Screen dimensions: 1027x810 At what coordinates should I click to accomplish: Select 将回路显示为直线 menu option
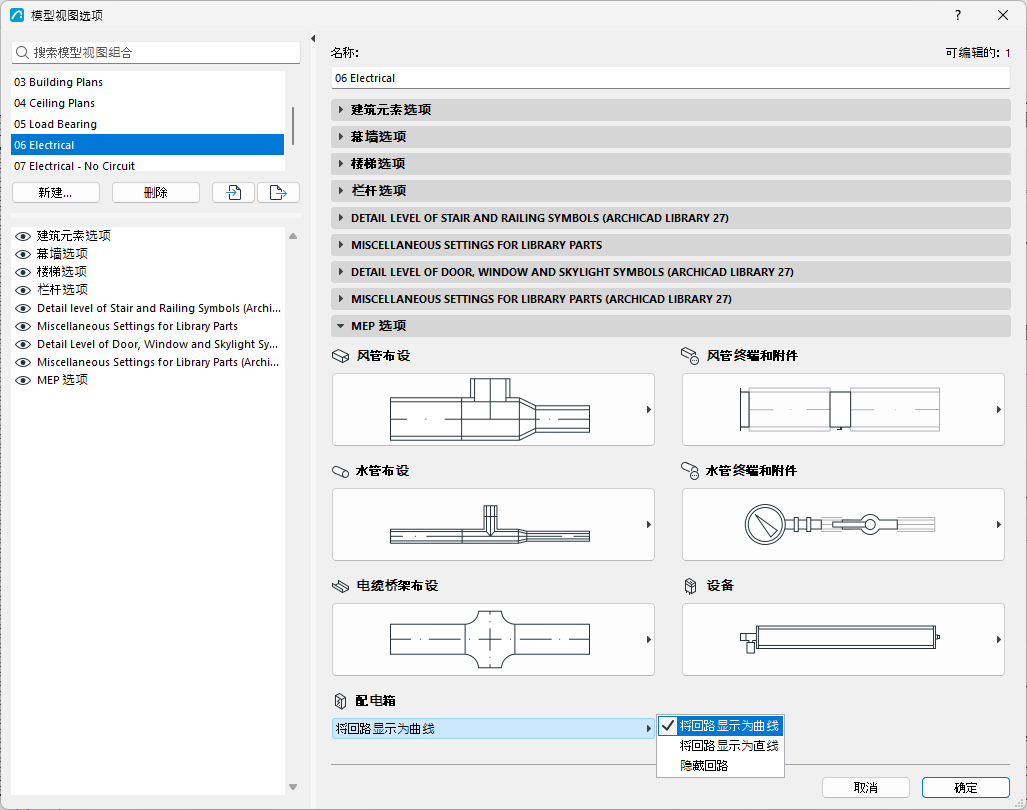[720, 746]
